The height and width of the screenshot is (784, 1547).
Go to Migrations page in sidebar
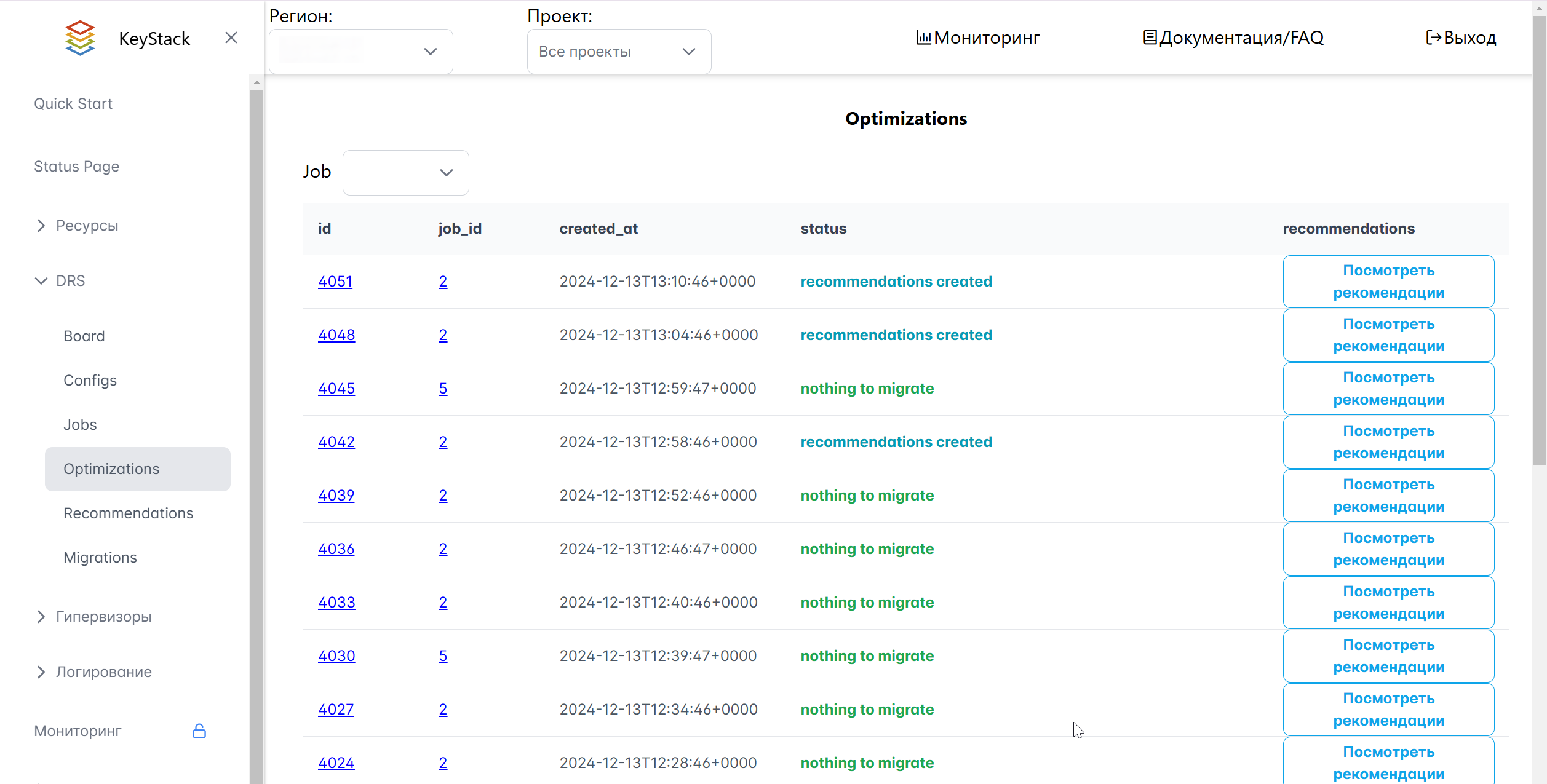point(100,558)
